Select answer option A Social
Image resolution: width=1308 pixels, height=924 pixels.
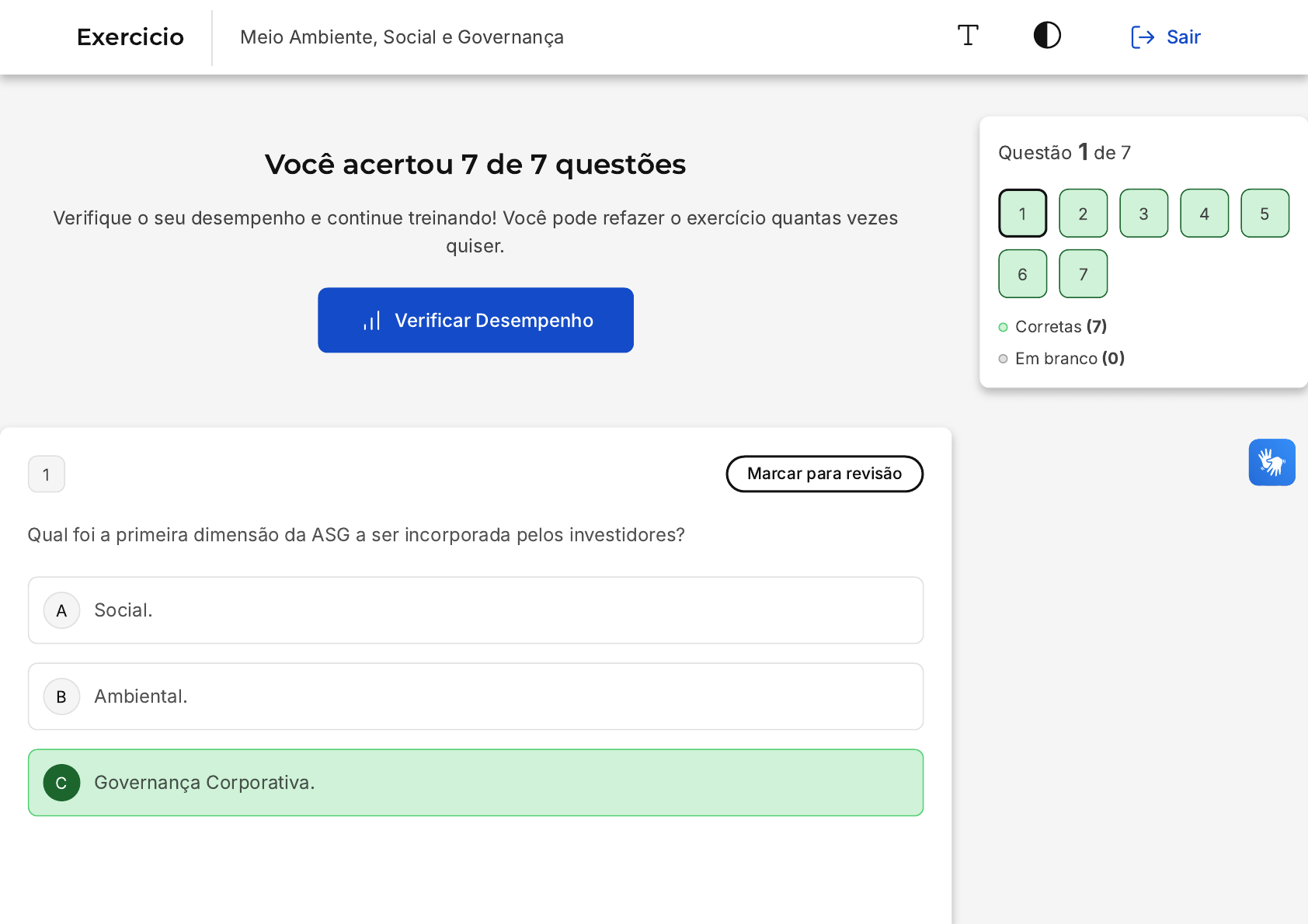pos(475,610)
